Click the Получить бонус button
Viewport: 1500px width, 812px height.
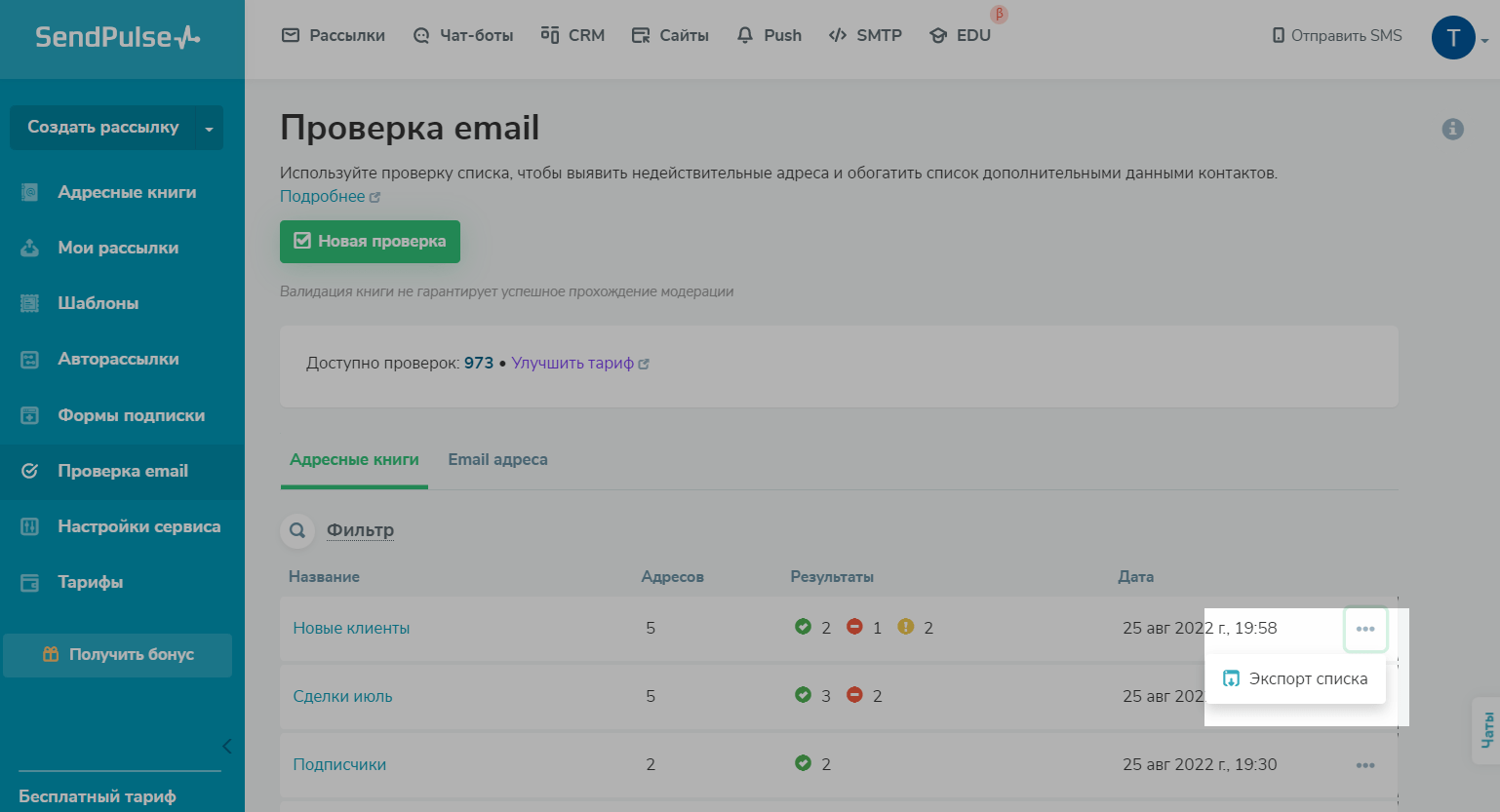click(x=118, y=654)
